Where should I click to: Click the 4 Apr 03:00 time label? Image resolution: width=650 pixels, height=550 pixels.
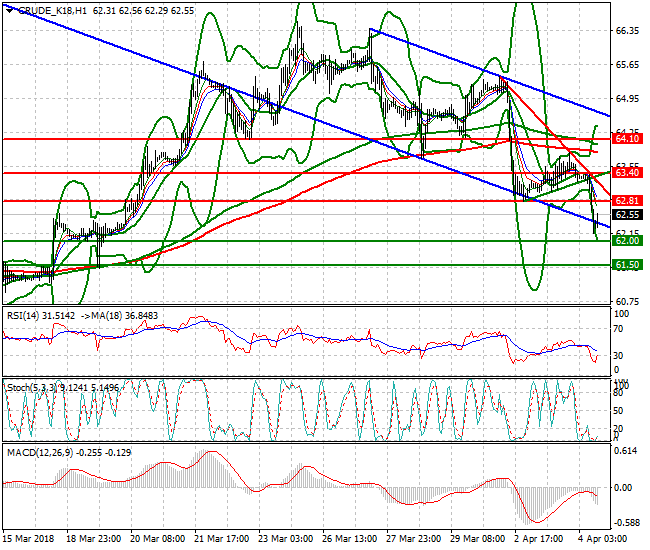[603, 539]
